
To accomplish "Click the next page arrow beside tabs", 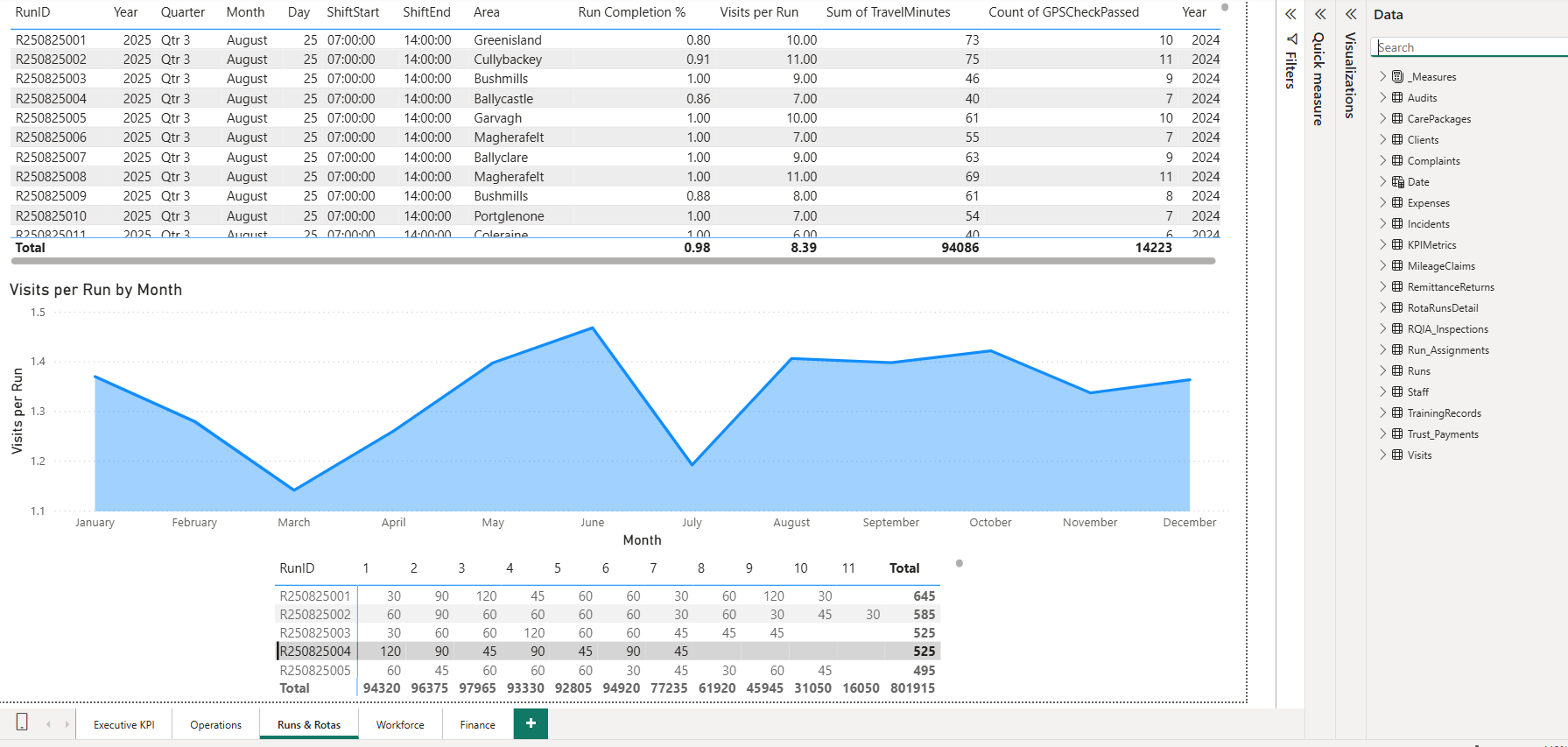I will 67,724.
